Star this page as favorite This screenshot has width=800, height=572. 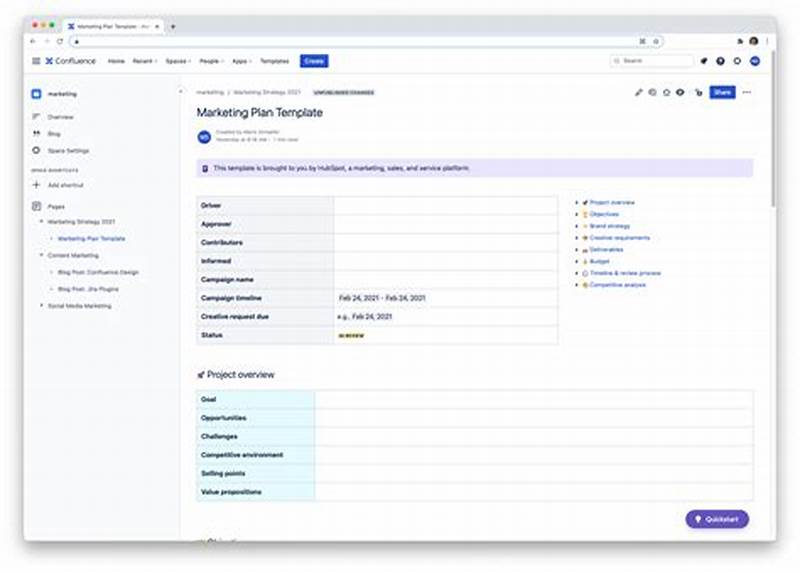pos(666,92)
